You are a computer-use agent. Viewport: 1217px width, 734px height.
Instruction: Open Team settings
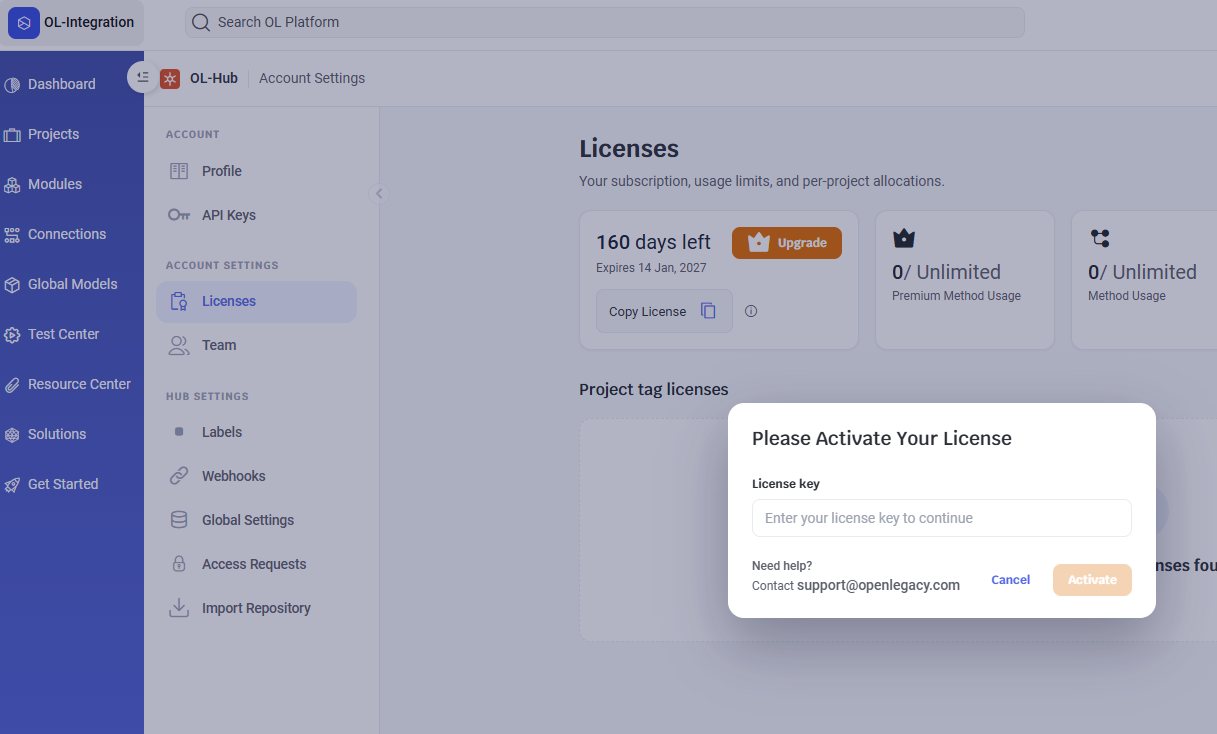tap(256, 345)
